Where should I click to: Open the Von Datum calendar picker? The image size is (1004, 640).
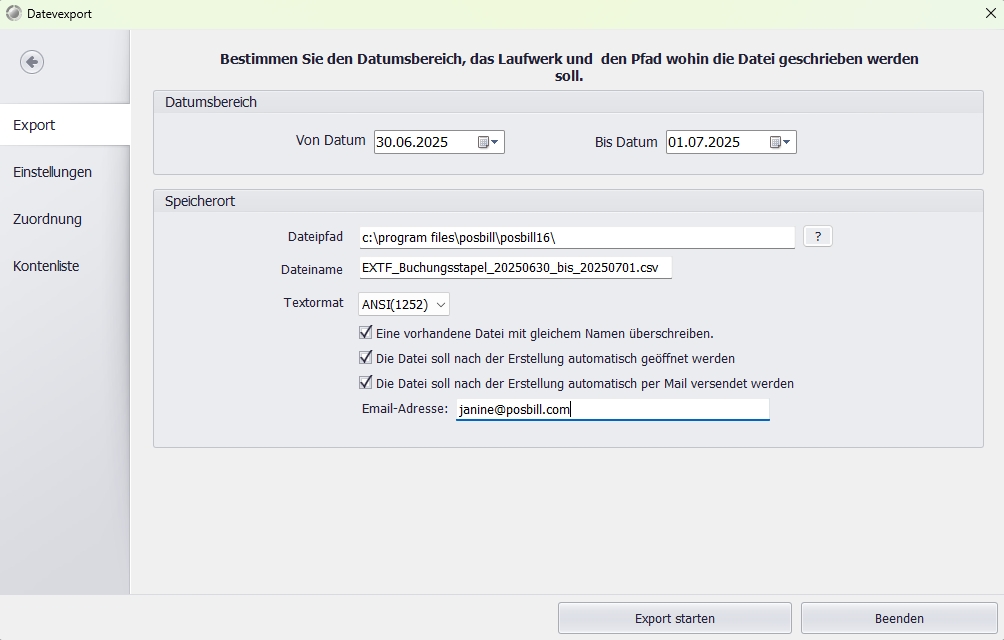point(488,143)
